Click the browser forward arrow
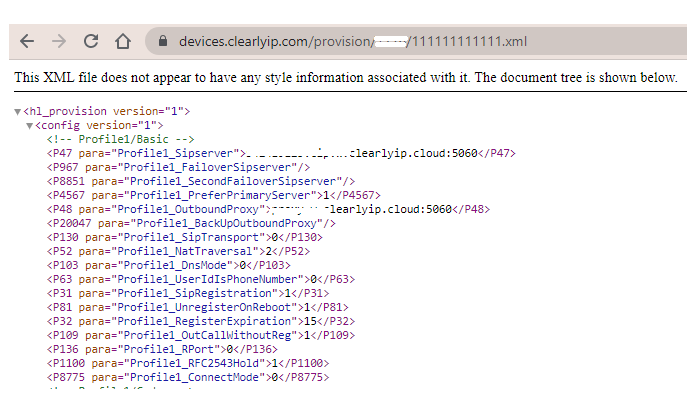697x417 pixels. point(59,42)
